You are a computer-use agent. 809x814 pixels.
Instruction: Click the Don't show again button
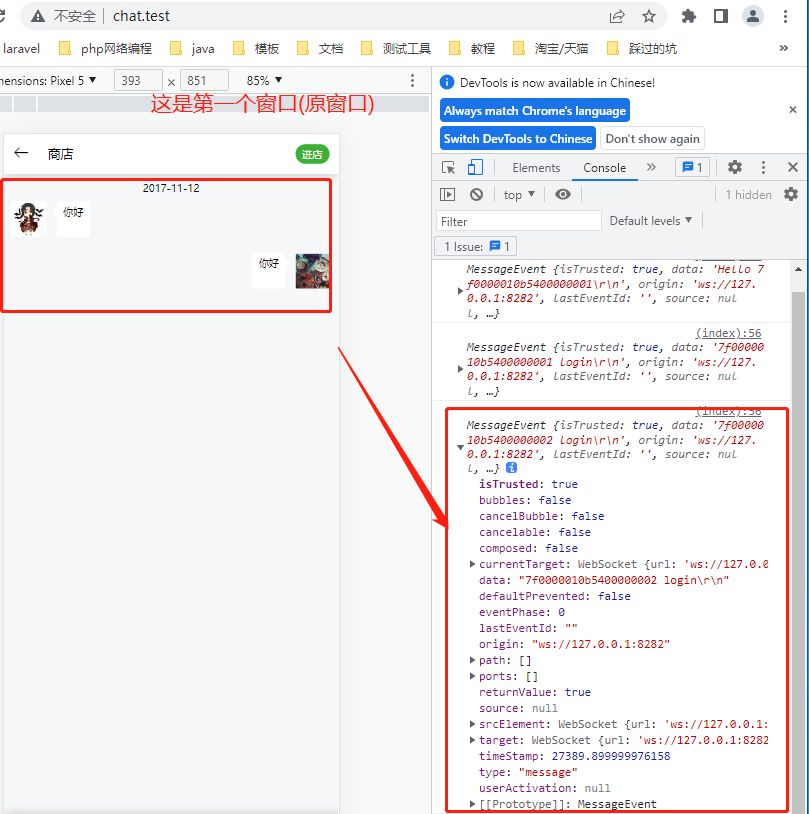(653, 138)
